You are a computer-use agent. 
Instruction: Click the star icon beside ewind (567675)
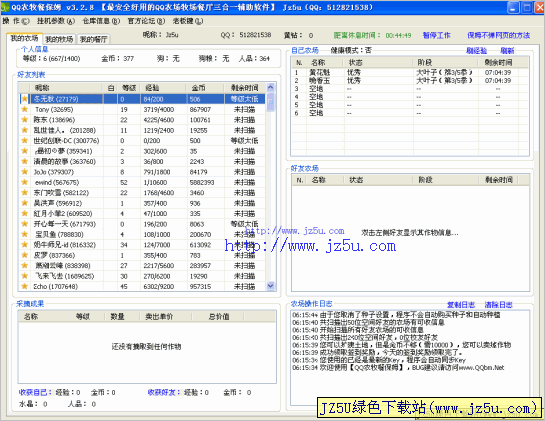25,182
